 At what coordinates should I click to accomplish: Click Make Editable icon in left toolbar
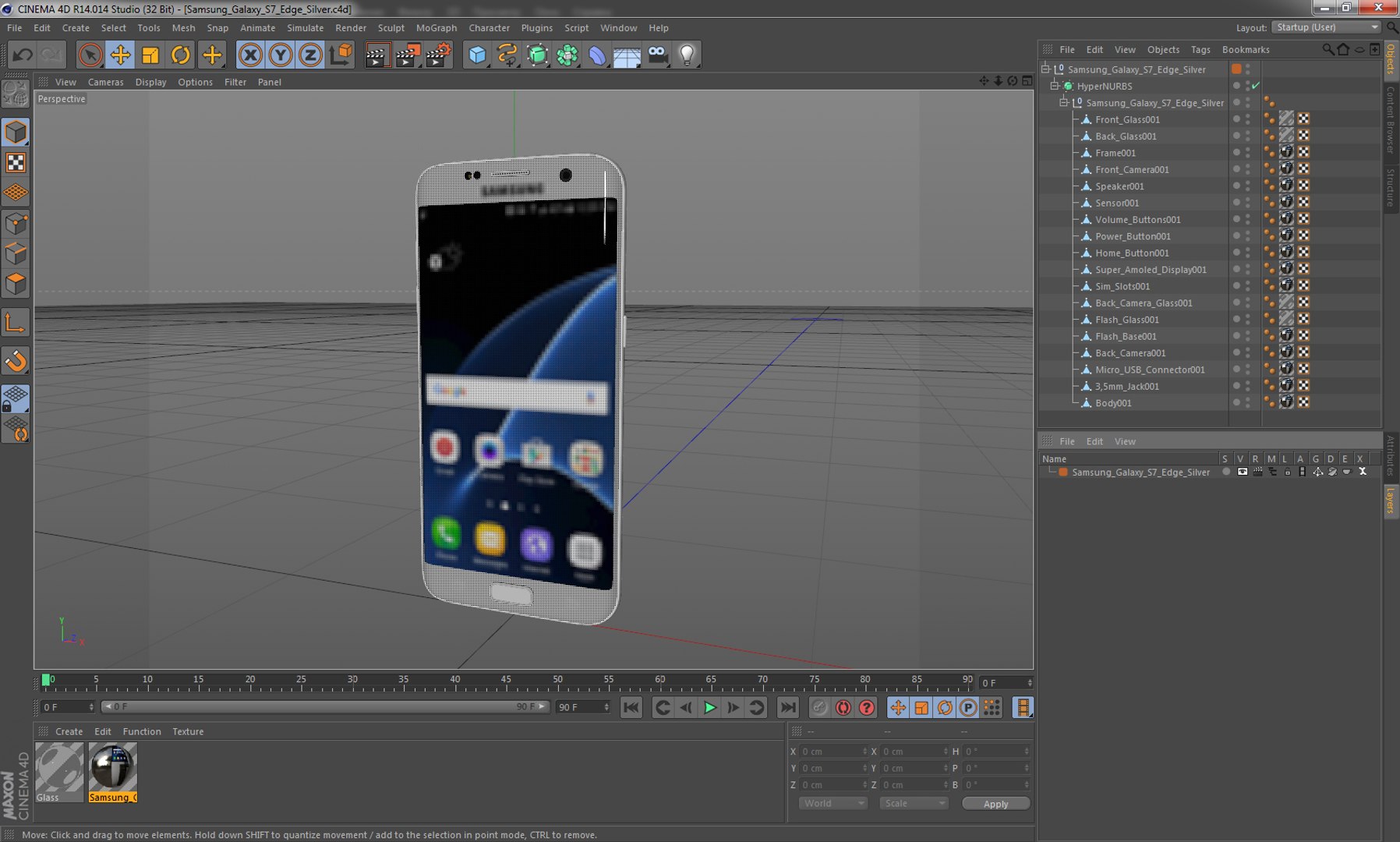click(16, 94)
